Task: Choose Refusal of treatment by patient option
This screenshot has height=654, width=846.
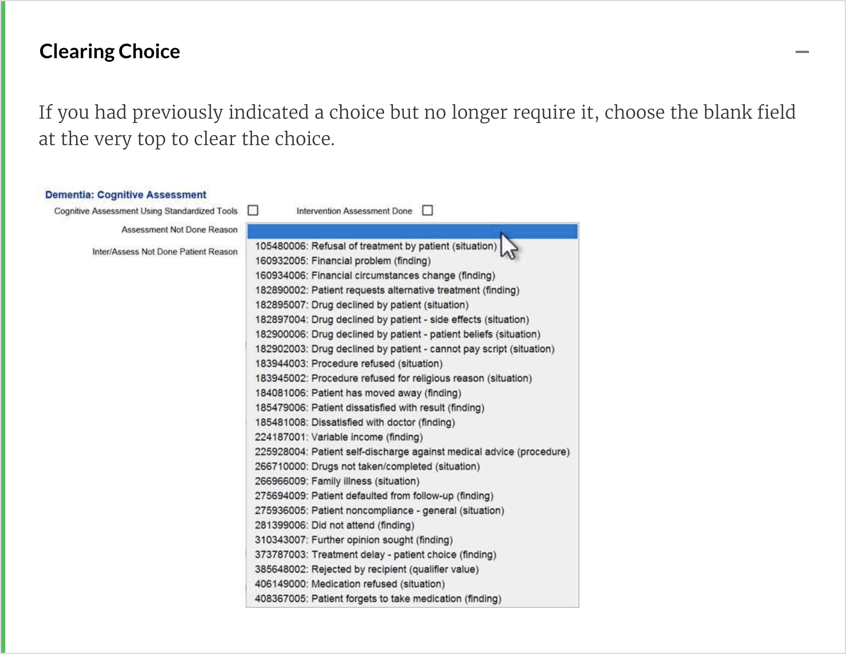Action: tap(375, 246)
